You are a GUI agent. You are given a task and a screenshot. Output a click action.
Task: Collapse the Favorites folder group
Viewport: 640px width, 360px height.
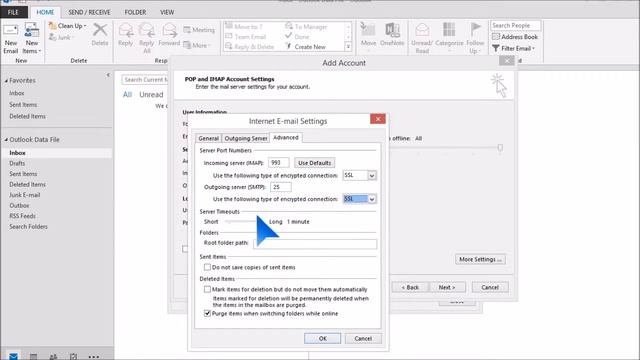pyautogui.click(x=6, y=81)
